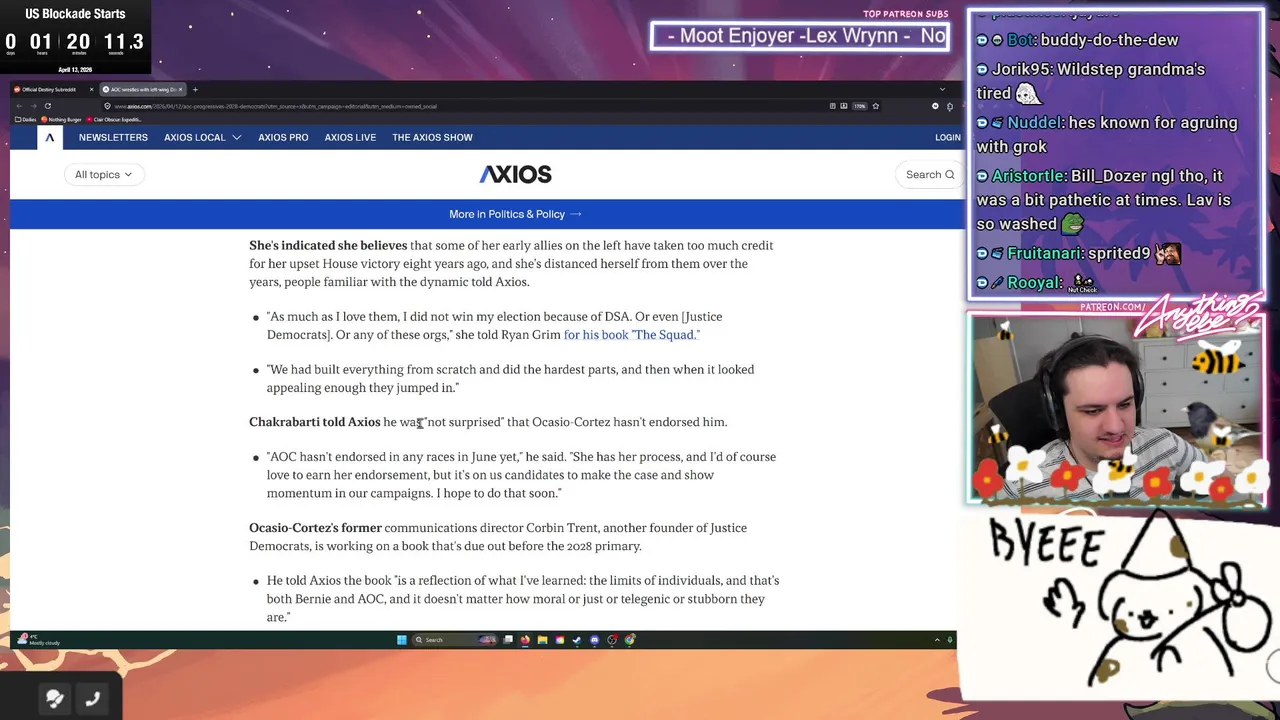Open the book 'The Squad' hyperlink

pyautogui.click(x=631, y=335)
